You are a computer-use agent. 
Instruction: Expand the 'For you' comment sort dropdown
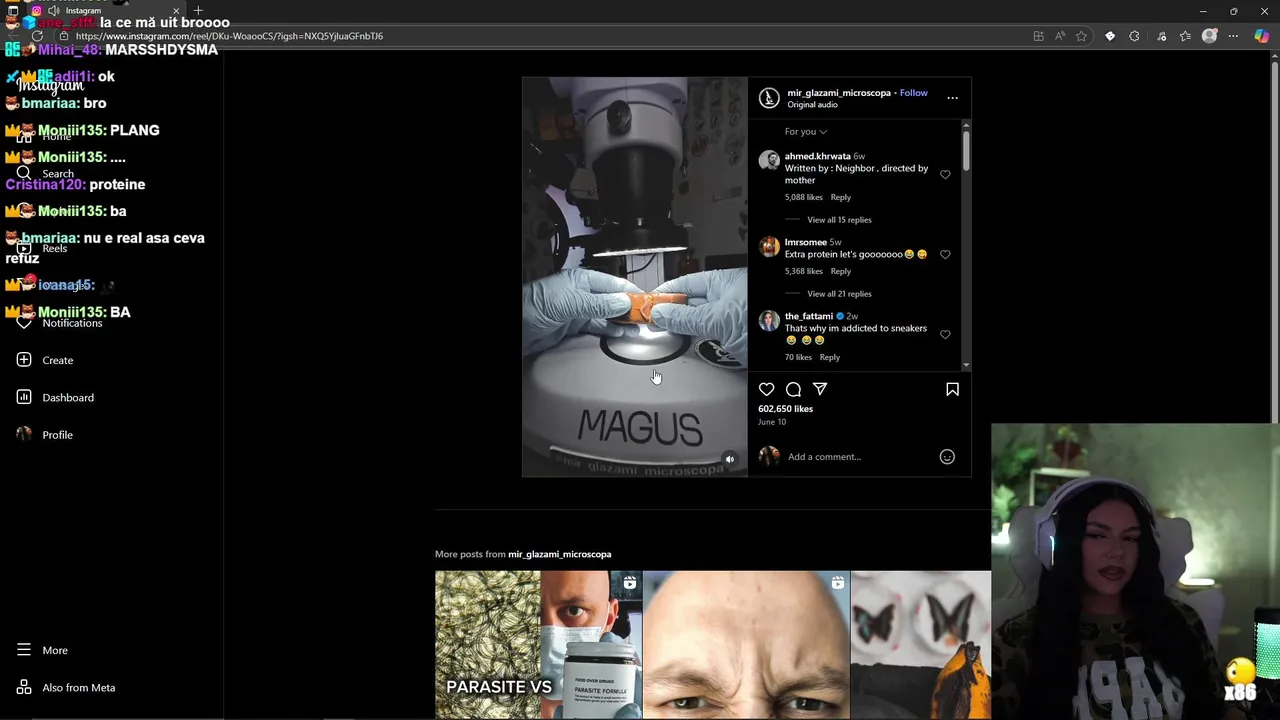tap(806, 132)
